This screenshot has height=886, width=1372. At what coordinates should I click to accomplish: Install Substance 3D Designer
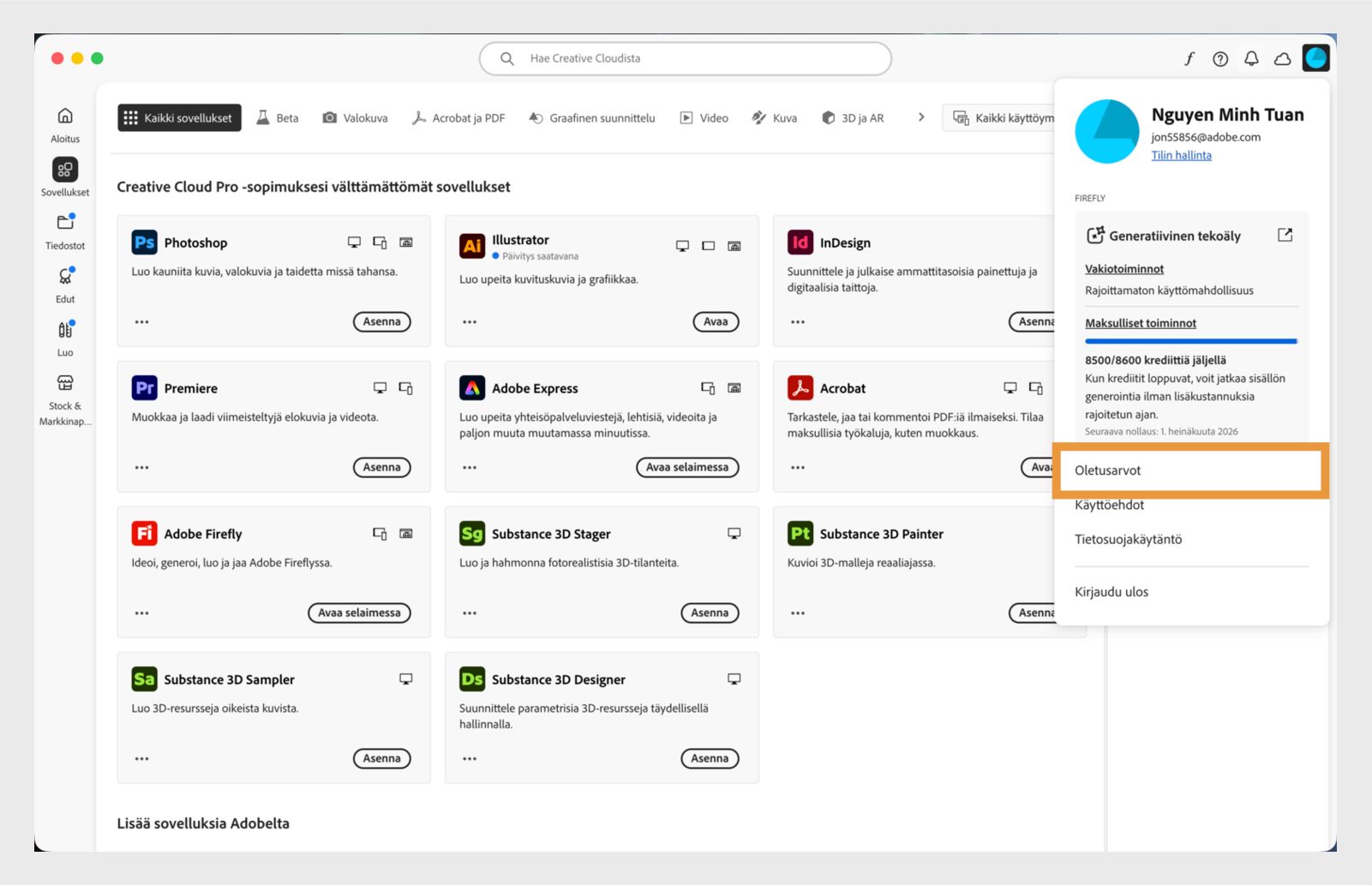(x=710, y=759)
